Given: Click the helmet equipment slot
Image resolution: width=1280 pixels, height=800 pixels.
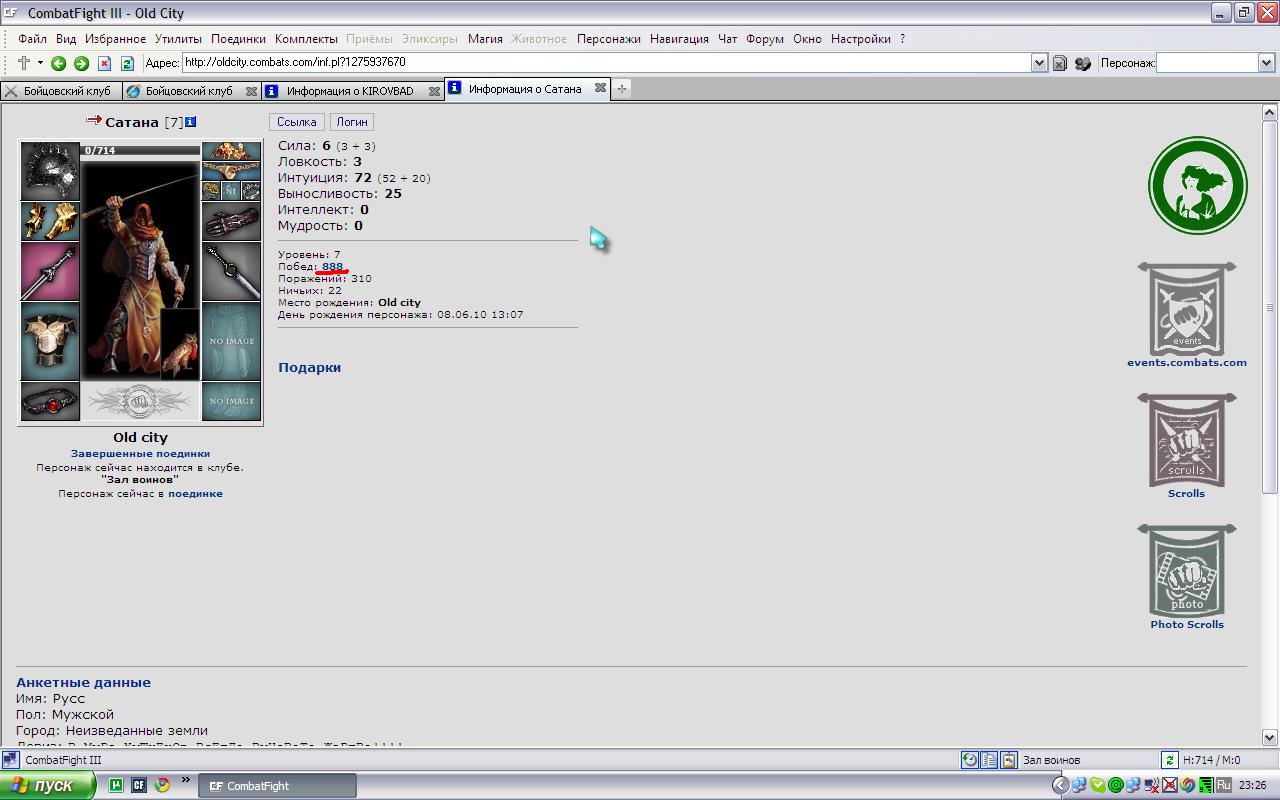Looking at the screenshot, I should click(x=50, y=171).
